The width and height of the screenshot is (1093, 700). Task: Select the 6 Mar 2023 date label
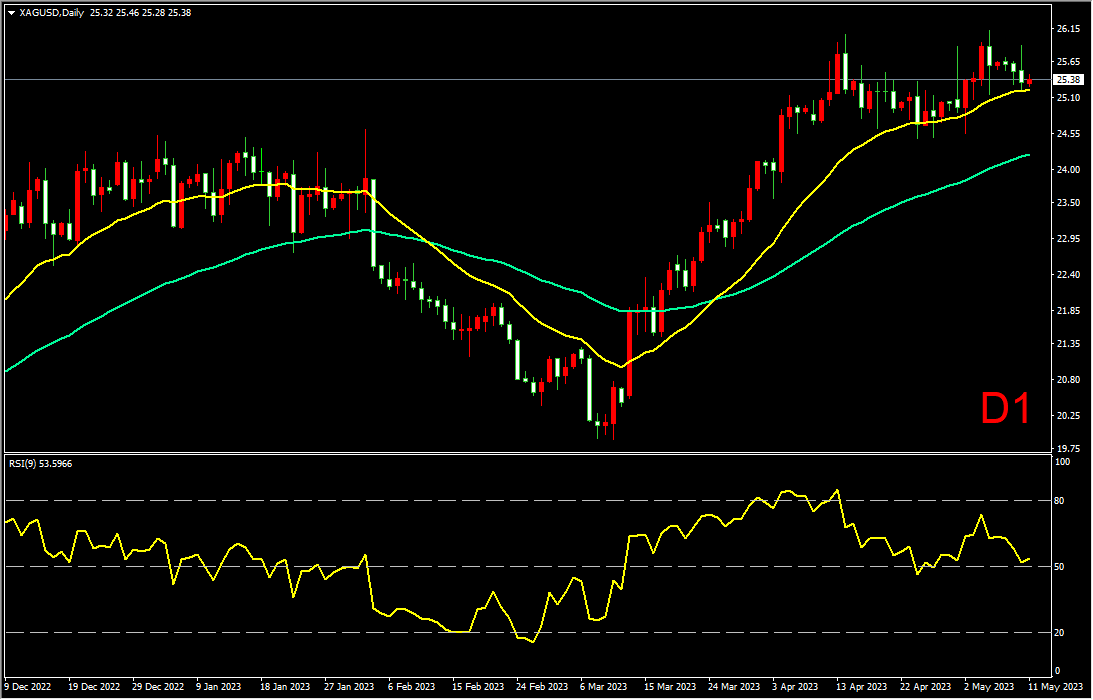[604, 687]
